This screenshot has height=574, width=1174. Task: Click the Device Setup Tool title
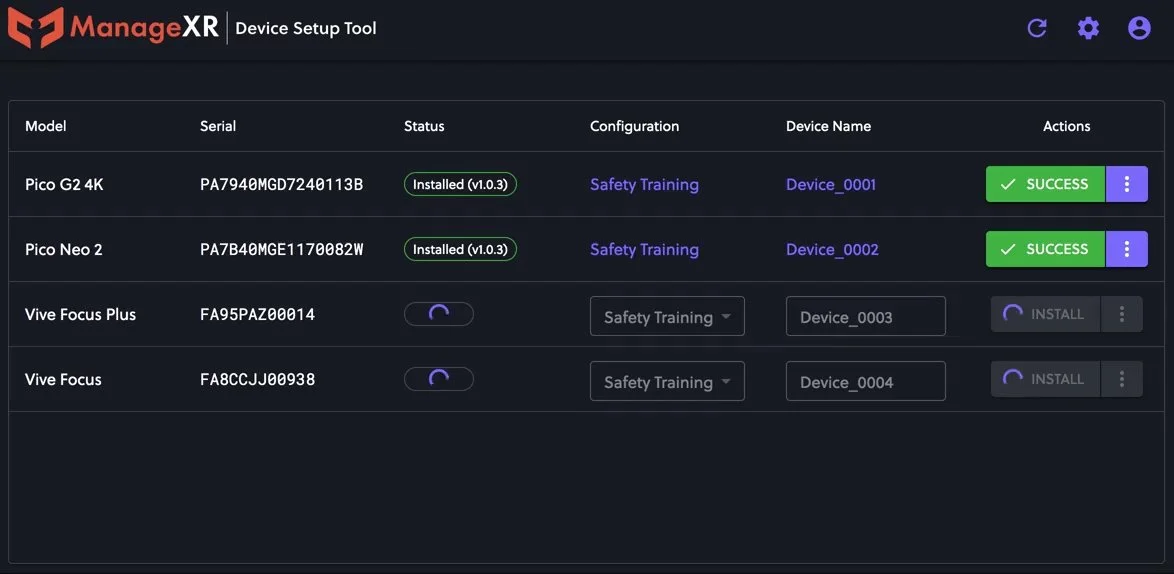305,29
